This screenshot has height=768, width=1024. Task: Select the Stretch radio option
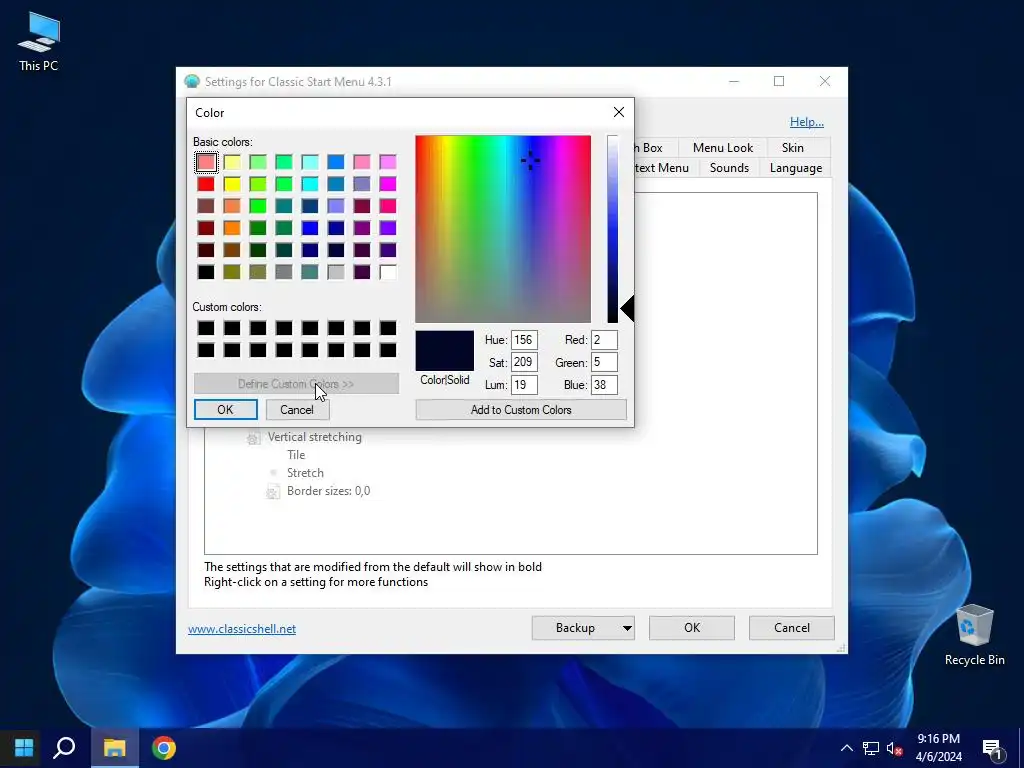(x=305, y=473)
